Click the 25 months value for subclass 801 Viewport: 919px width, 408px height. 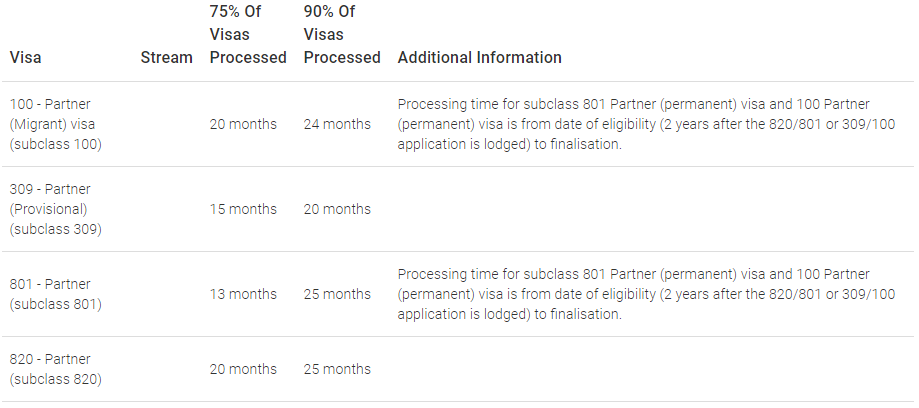click(x=337, y=294)
